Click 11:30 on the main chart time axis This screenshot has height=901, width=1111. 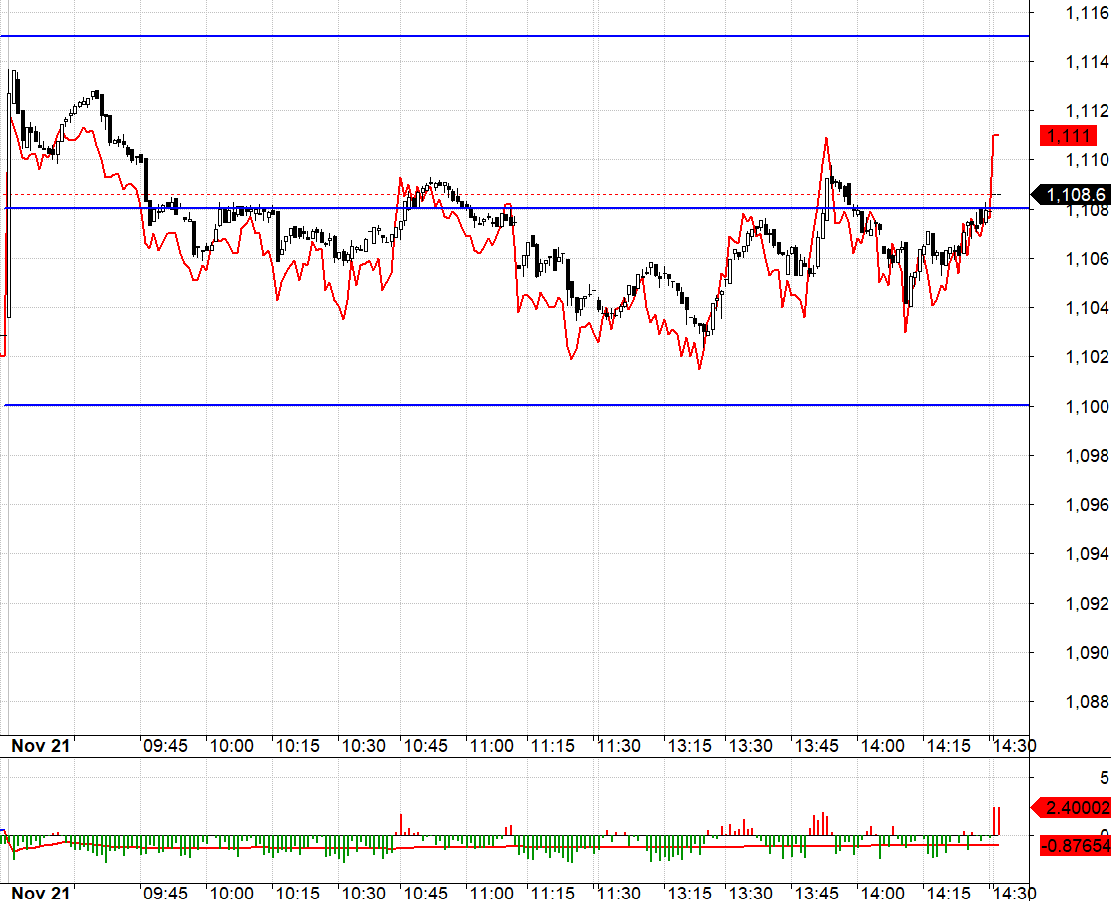(x=619, y=746)
